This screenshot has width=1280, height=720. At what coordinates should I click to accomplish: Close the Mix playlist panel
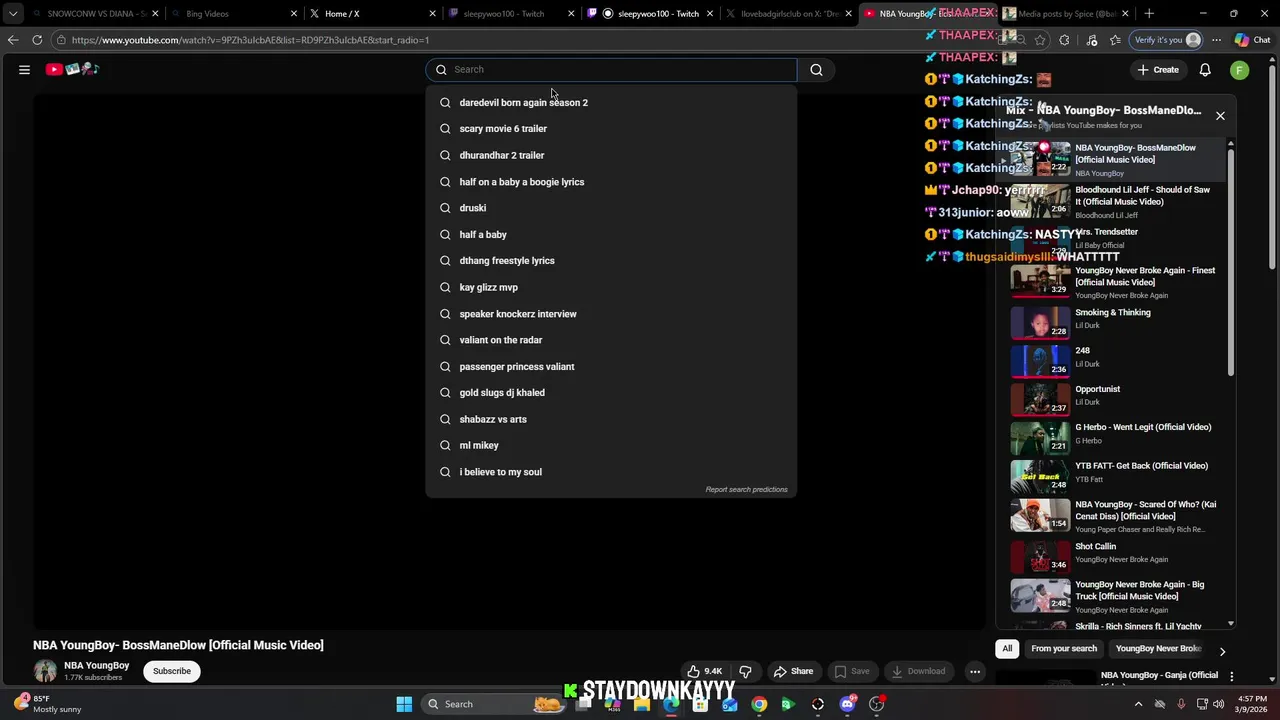(x=1220, y=116)
